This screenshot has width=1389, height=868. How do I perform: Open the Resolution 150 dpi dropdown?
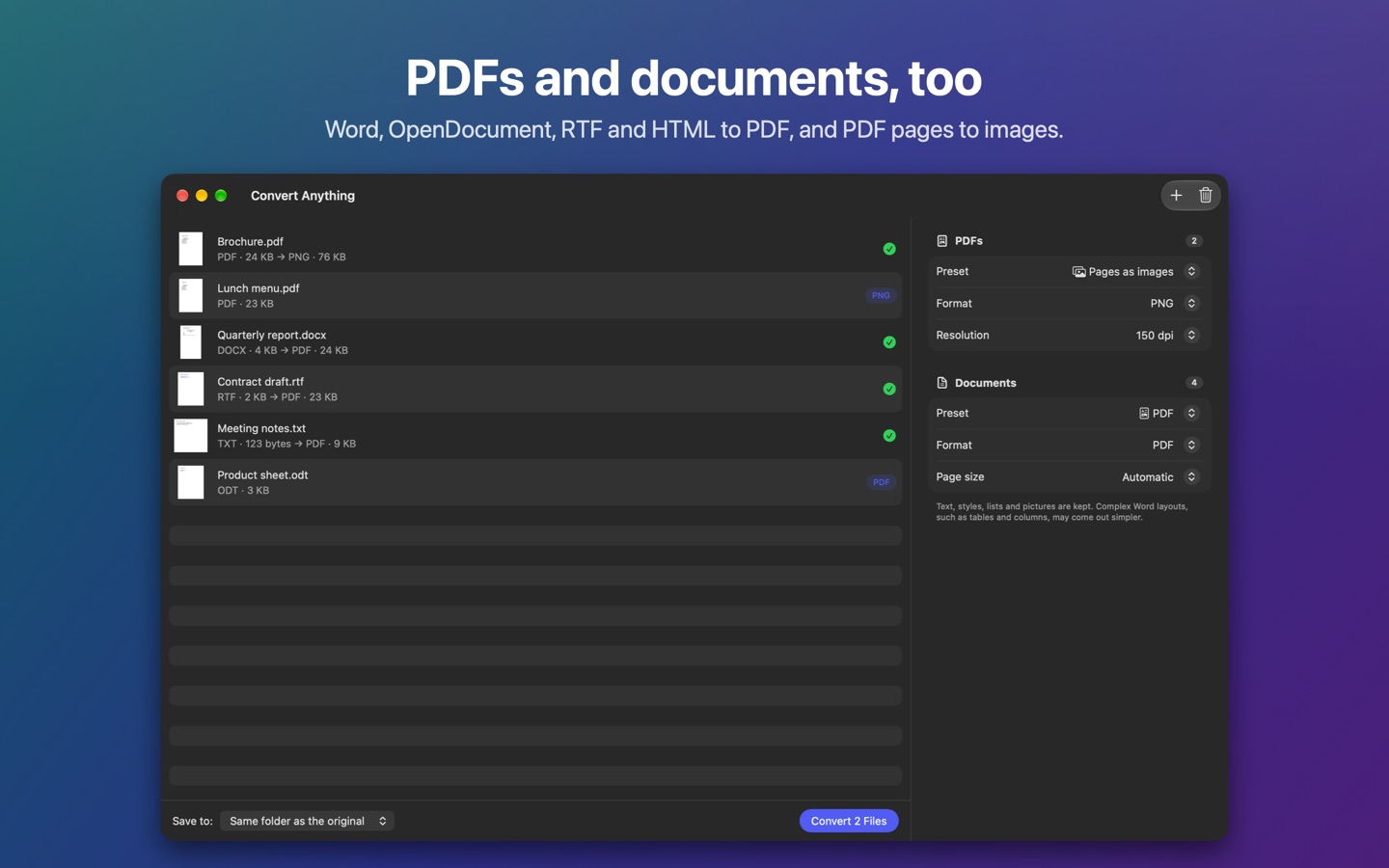[1167, 336]
